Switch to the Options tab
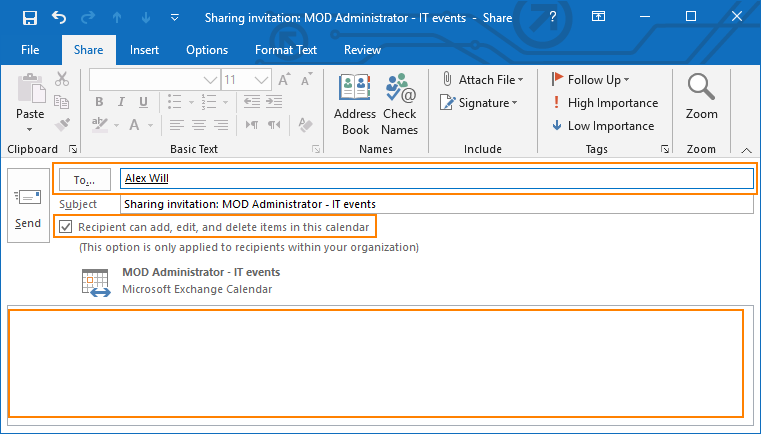The width and height of the screenshot is (761, 434). coord(207,50)
